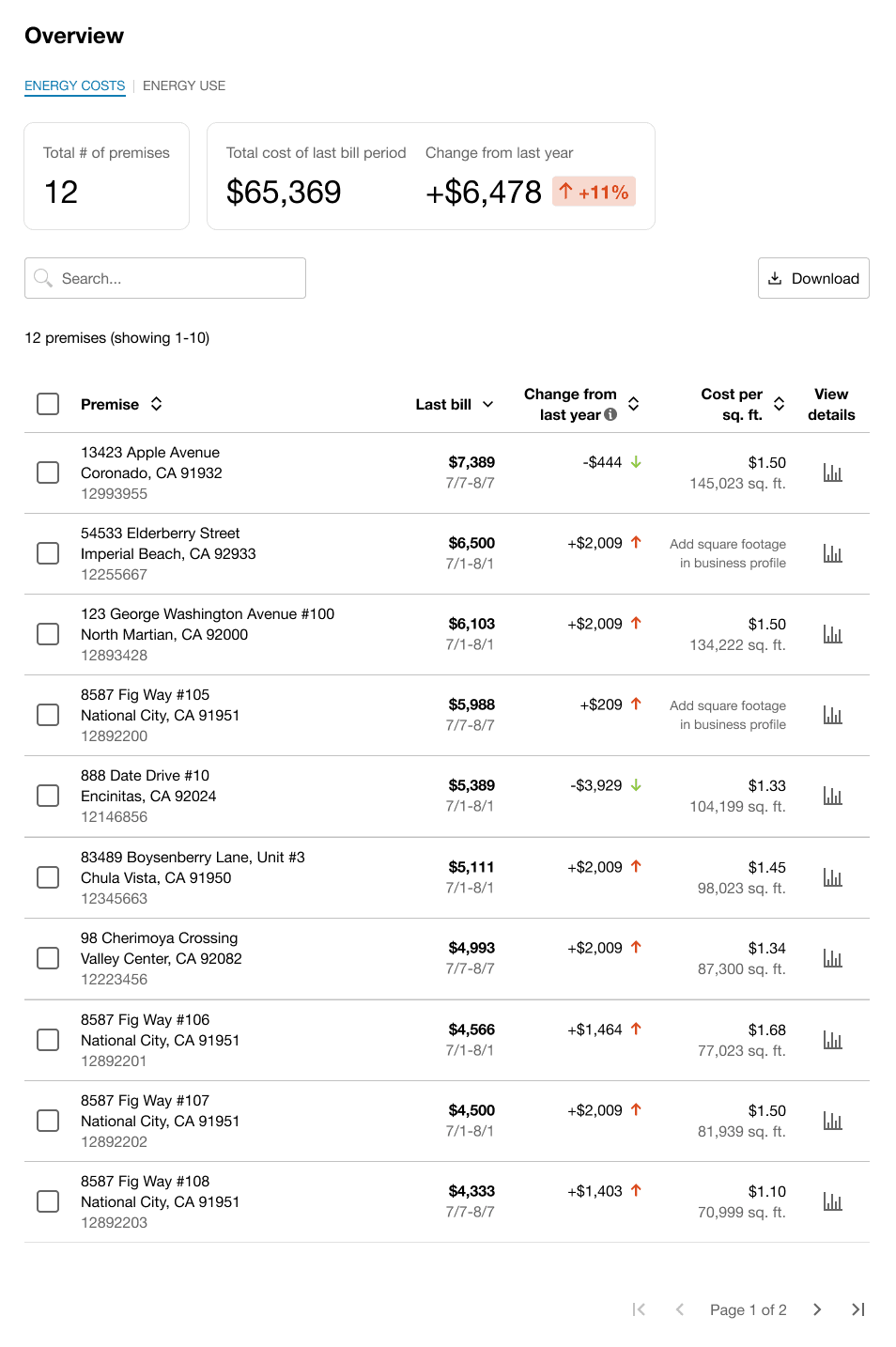Select checkbox for 83489 Boysenberry Lane
This screenshot has width=896, height=1347.
point(48,877)
